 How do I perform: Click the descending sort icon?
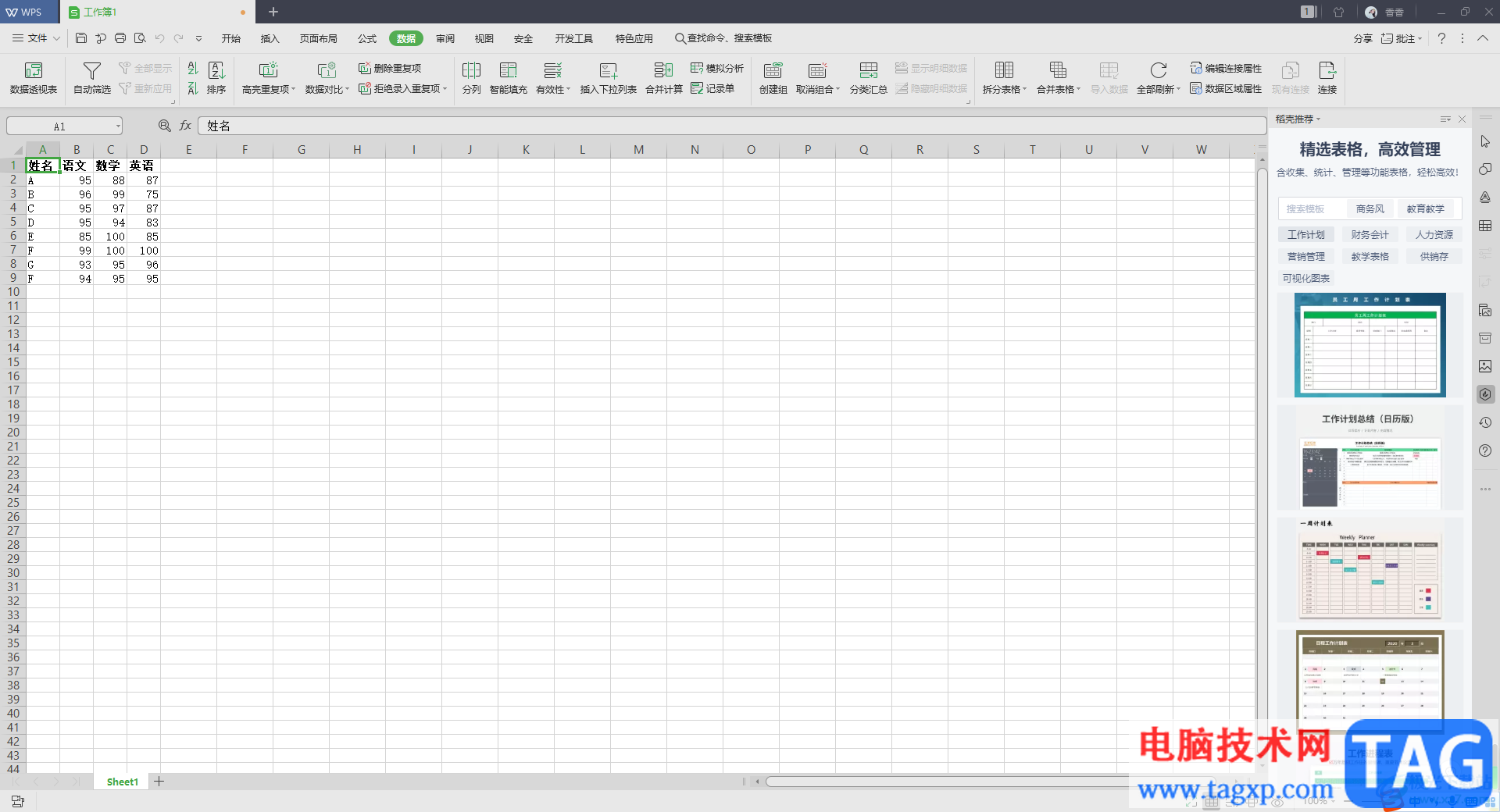pos(193,89)
